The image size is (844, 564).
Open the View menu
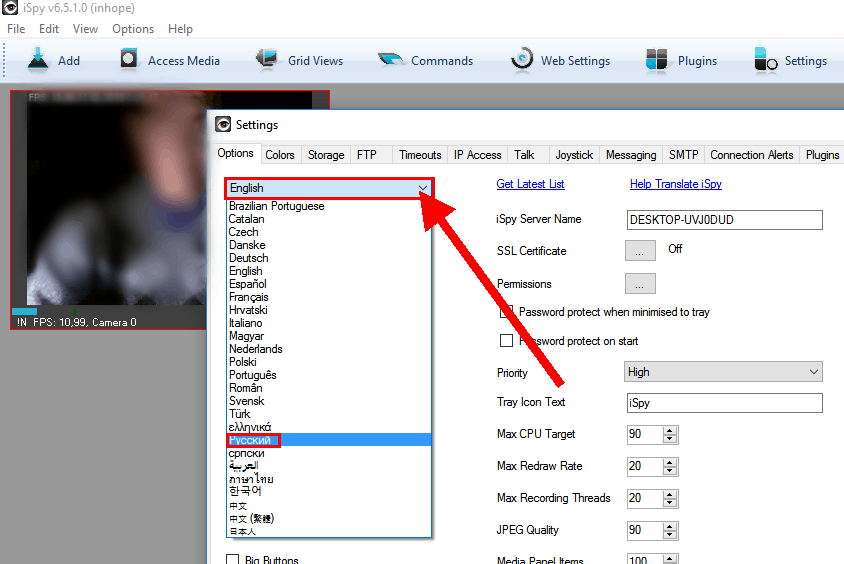(85, 29)
